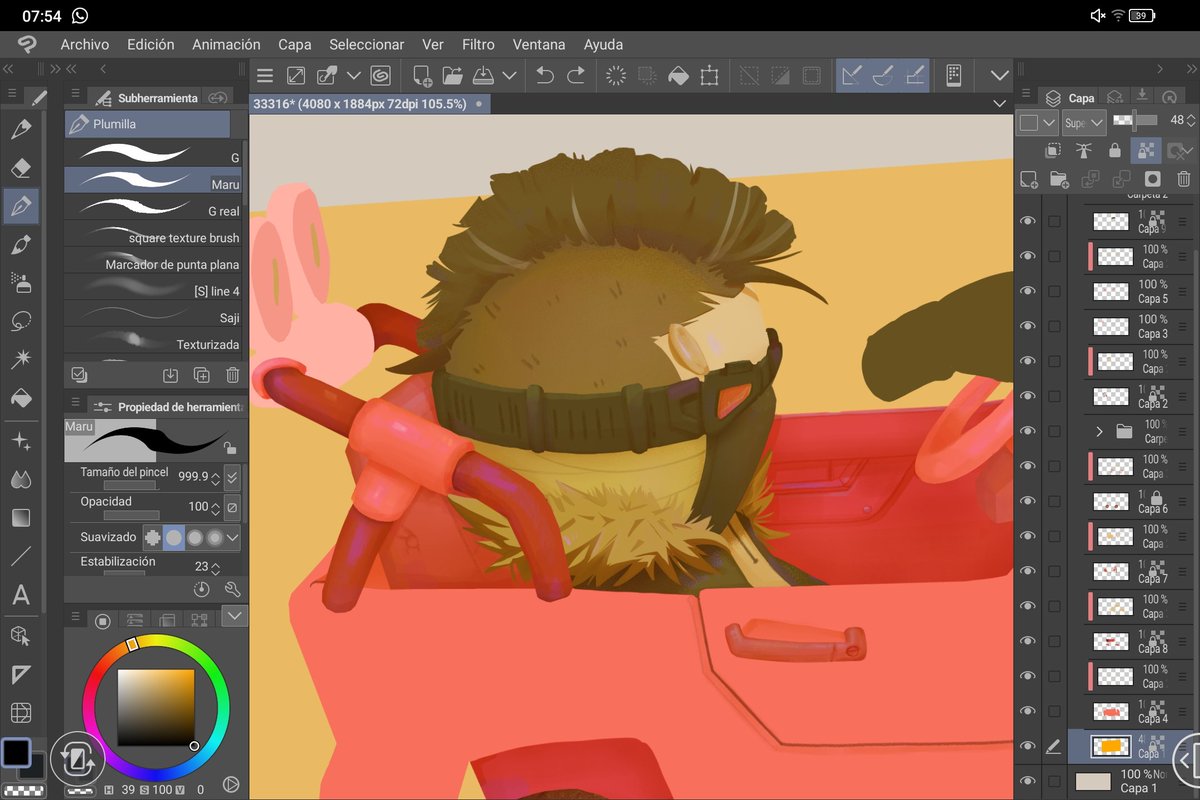
Task: Open the Clip Studio launcher icon
Action: tap(380, 75)
